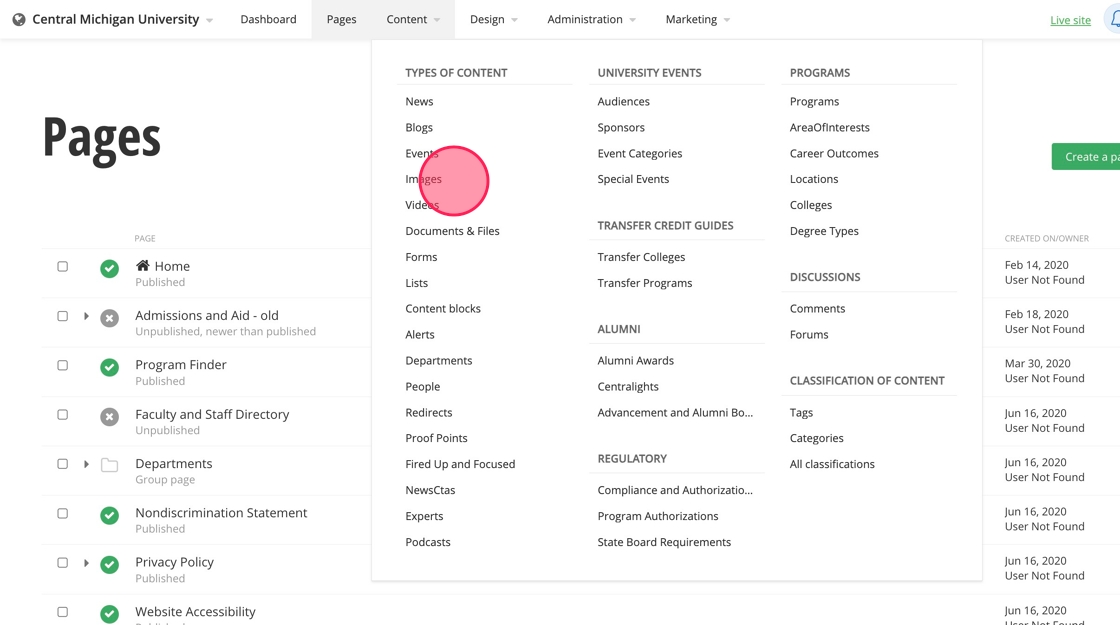Viewport: 1120px width, 625px height.
Task: Open the Dashboard tab
Action: point(268,19)
